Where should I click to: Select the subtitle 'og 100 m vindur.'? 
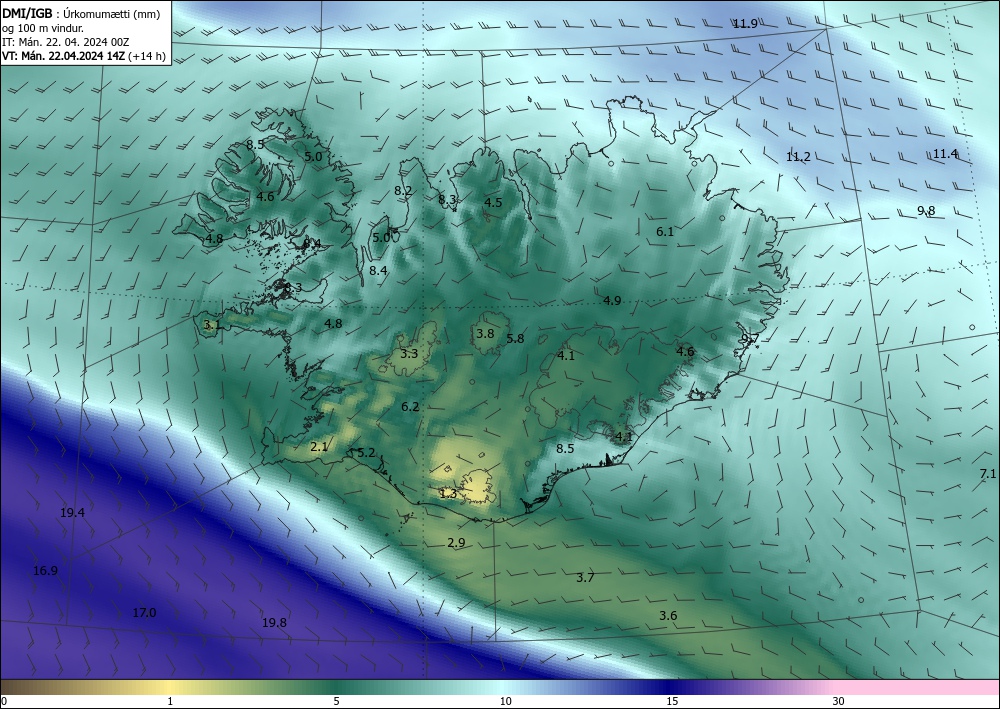(43, 28)
